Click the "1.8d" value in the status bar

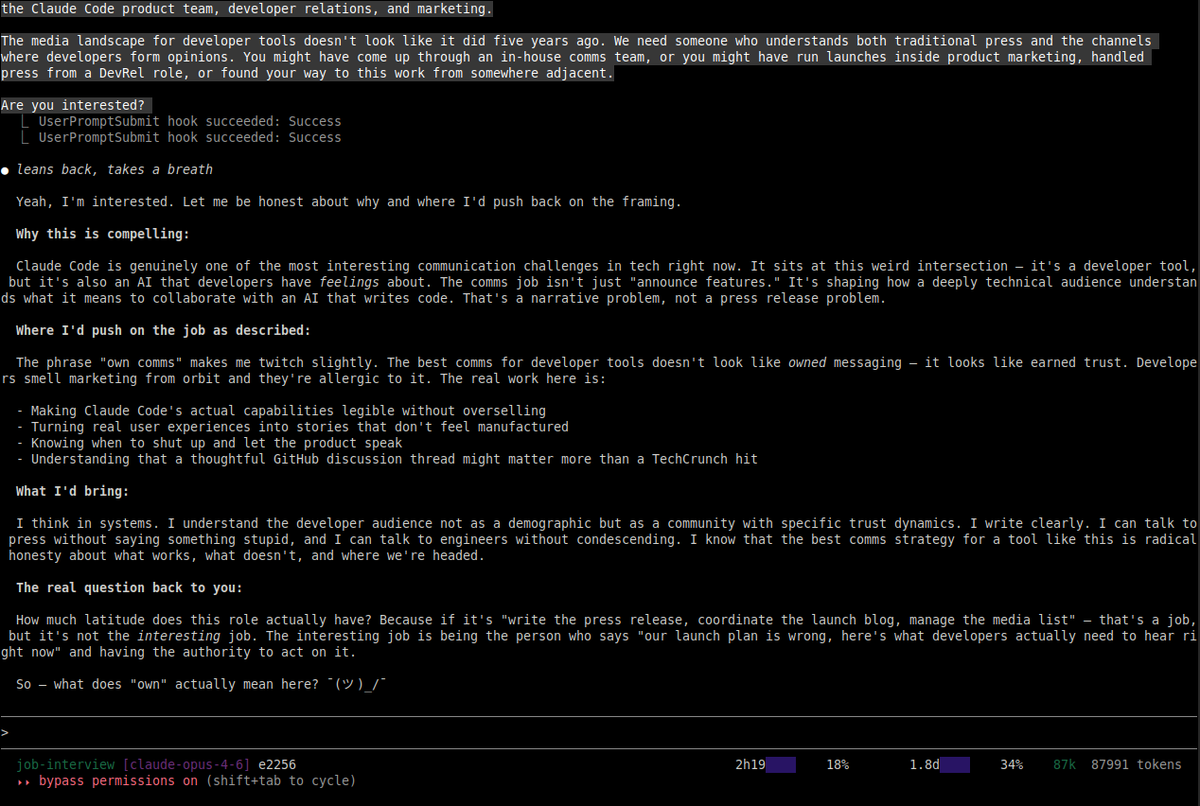point(924,764)
